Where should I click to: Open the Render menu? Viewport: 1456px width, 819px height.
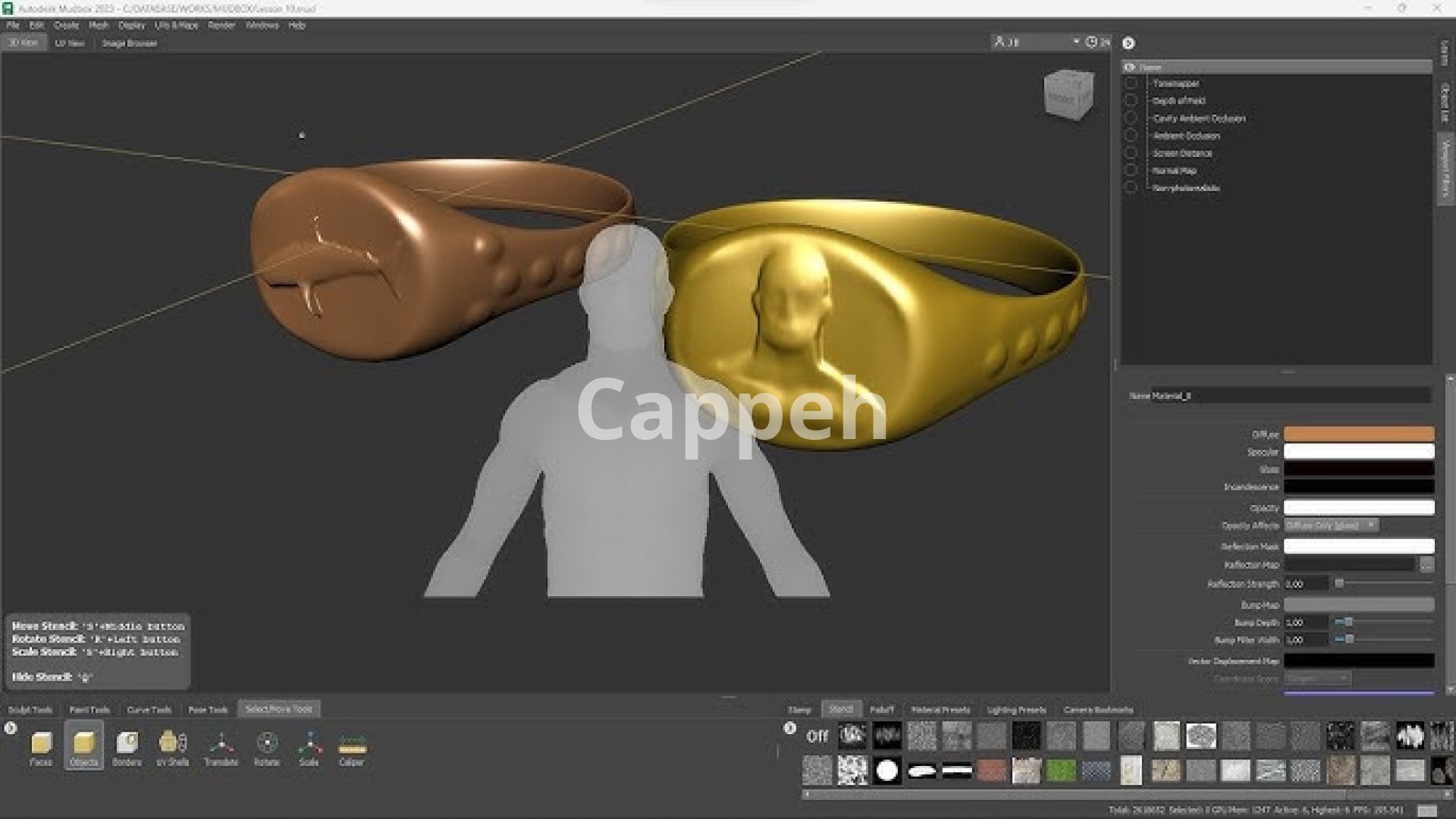(x=221, y=25)
